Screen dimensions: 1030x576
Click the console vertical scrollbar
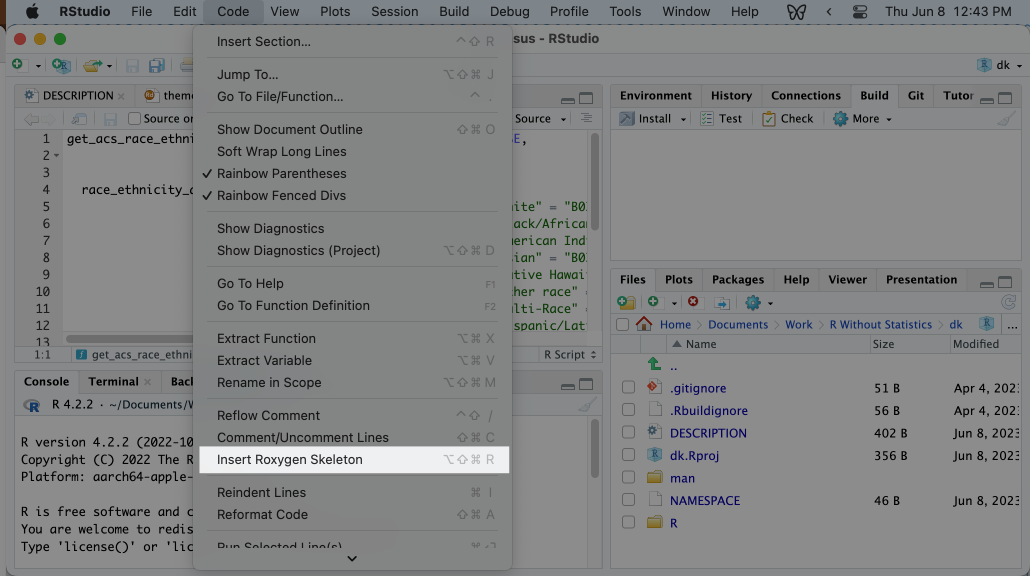[594, 448]
